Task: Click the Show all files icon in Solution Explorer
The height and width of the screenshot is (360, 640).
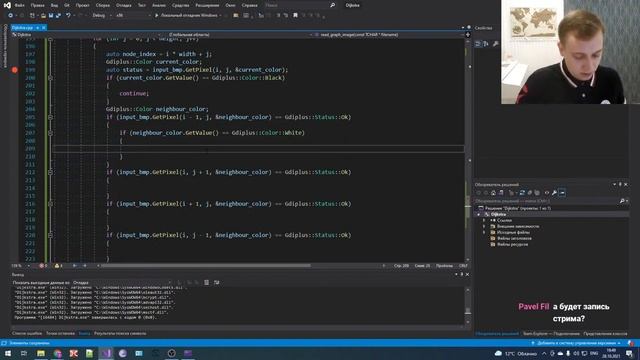Action: (x=537, y=193)
